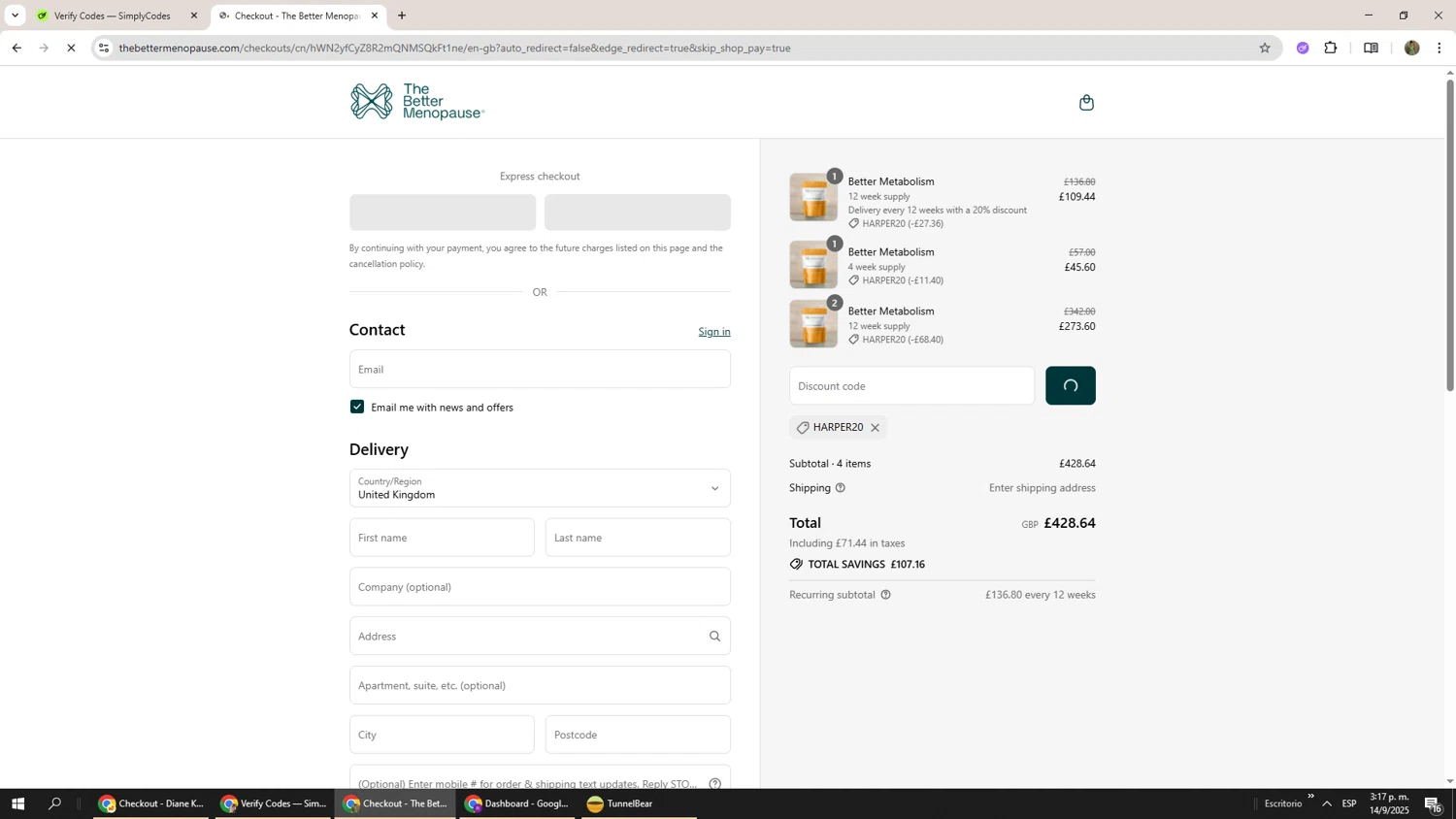1456x819 pixels.
Task: Expand the Country/Region dropdown
Action: [540, 488]
